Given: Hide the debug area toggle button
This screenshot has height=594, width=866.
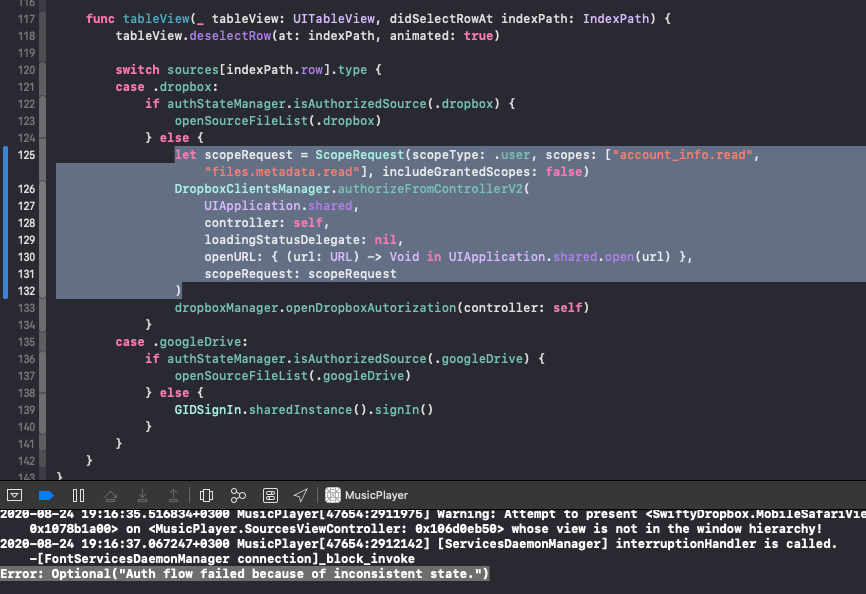Looking at the screenshot, I should click(15, 495).
